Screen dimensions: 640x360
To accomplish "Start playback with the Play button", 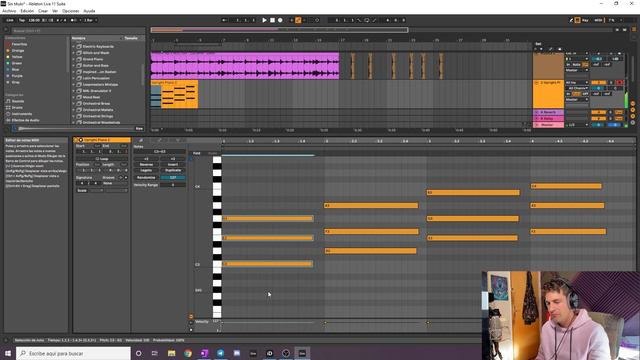I will tap(264, 20).
